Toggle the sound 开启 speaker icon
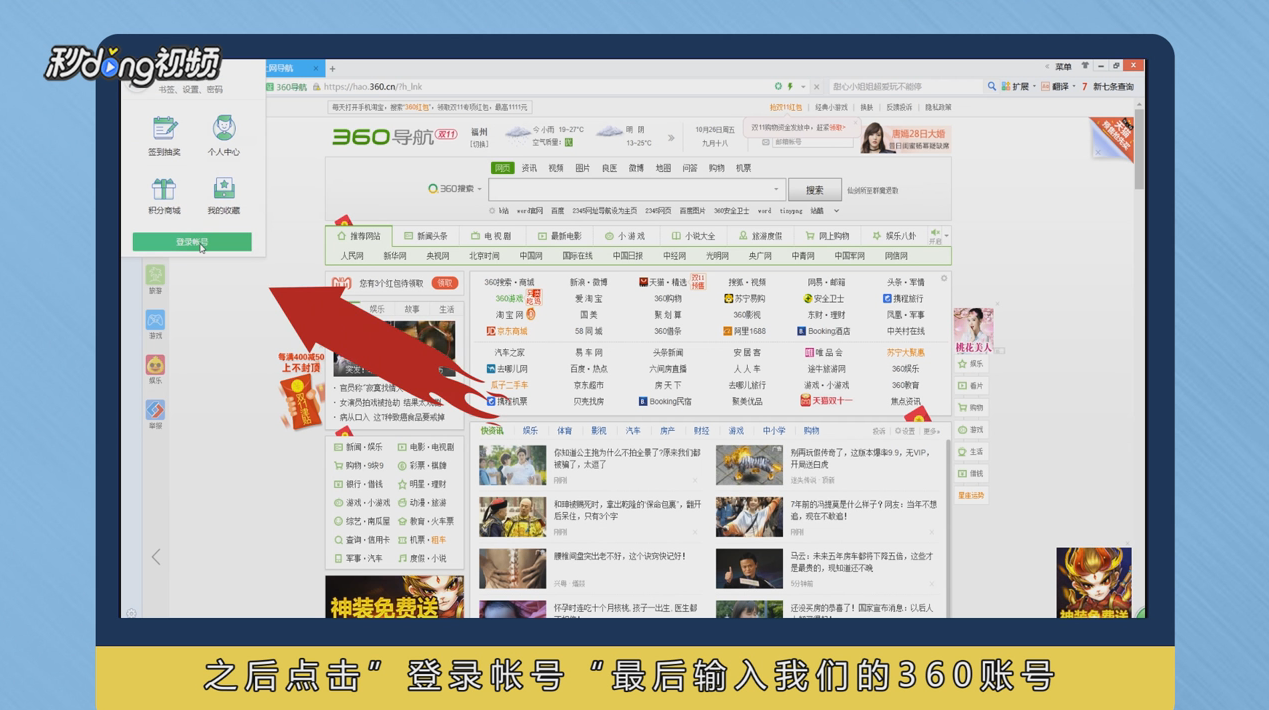The width and height of the screenshot is (1269, 710). (936, 236)
